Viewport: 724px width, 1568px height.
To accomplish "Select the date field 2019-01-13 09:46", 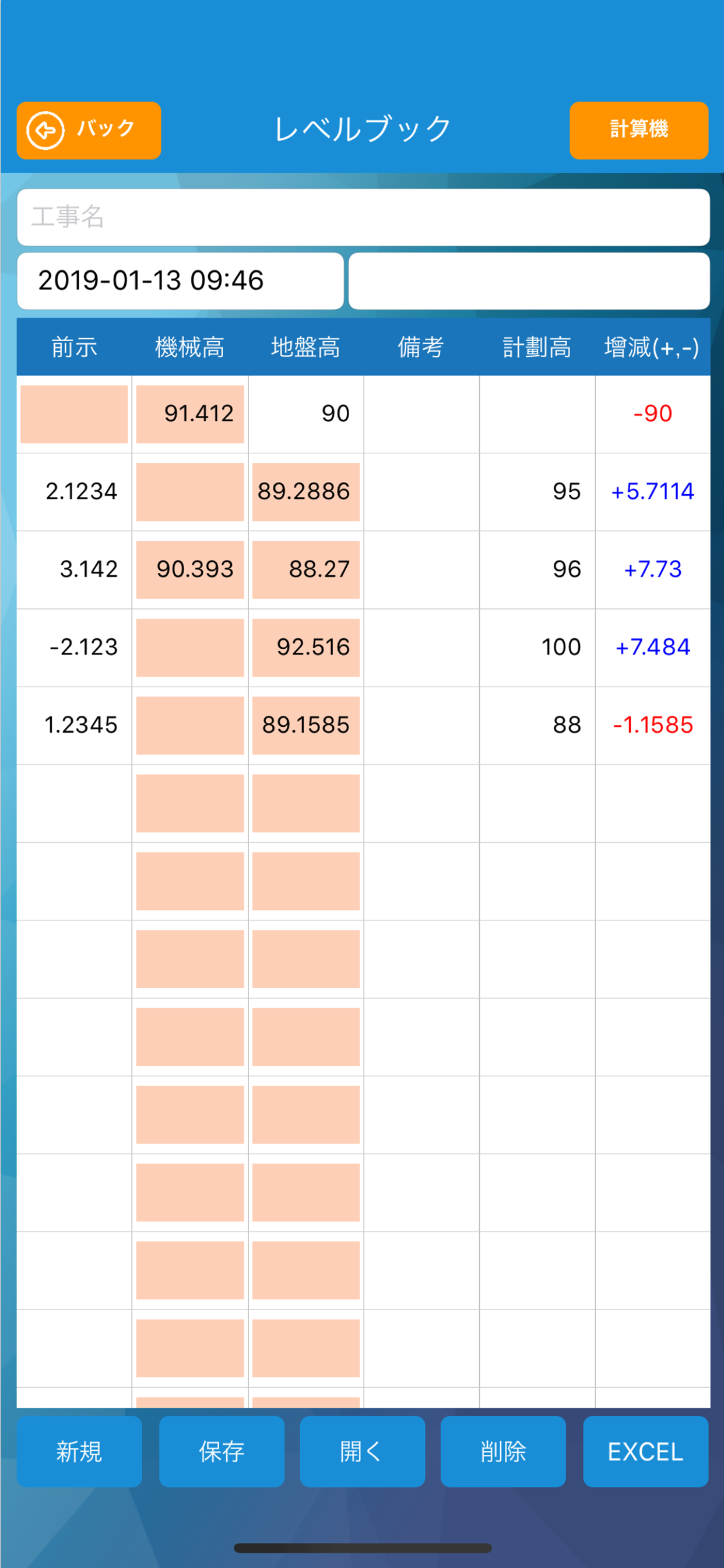I will click(180, 281).
